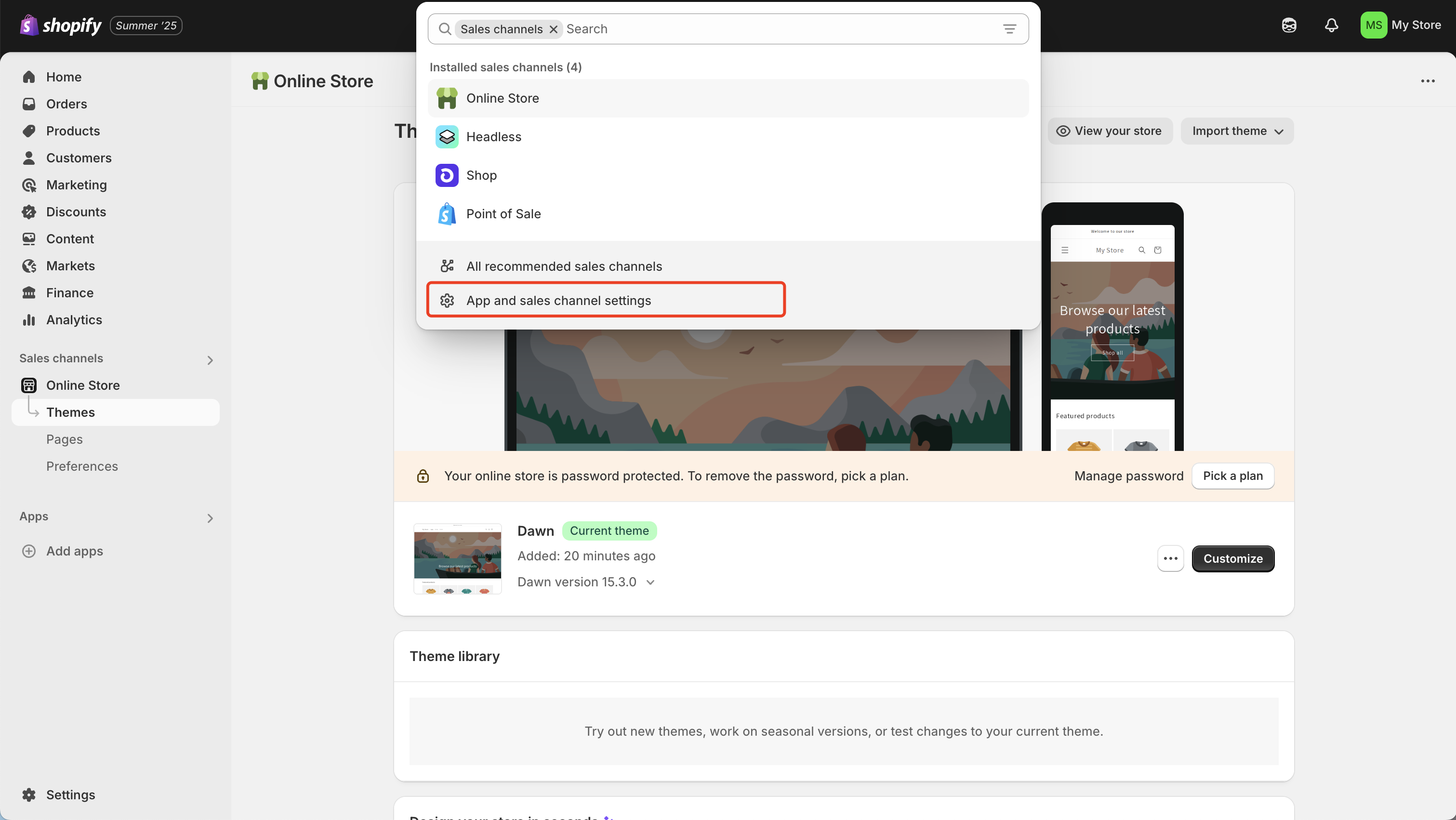The image size is (1456, 820).
Task: Open the Import theme dropdown
Action: point(1237,131)
